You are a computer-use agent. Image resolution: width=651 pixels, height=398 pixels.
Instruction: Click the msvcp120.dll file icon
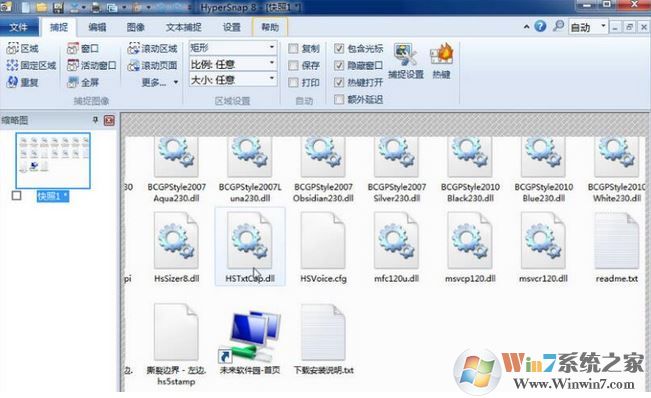pyautogui.click(x=470, y=240)
